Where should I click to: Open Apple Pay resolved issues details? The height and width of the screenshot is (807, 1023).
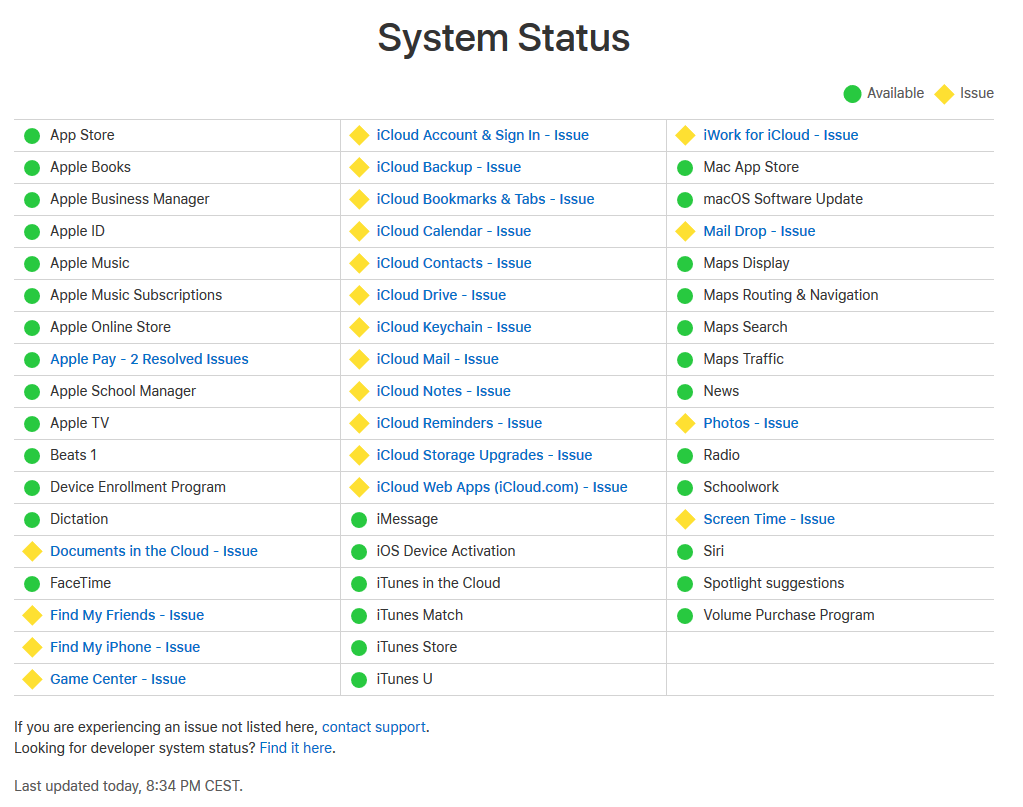tap(149, 359)
